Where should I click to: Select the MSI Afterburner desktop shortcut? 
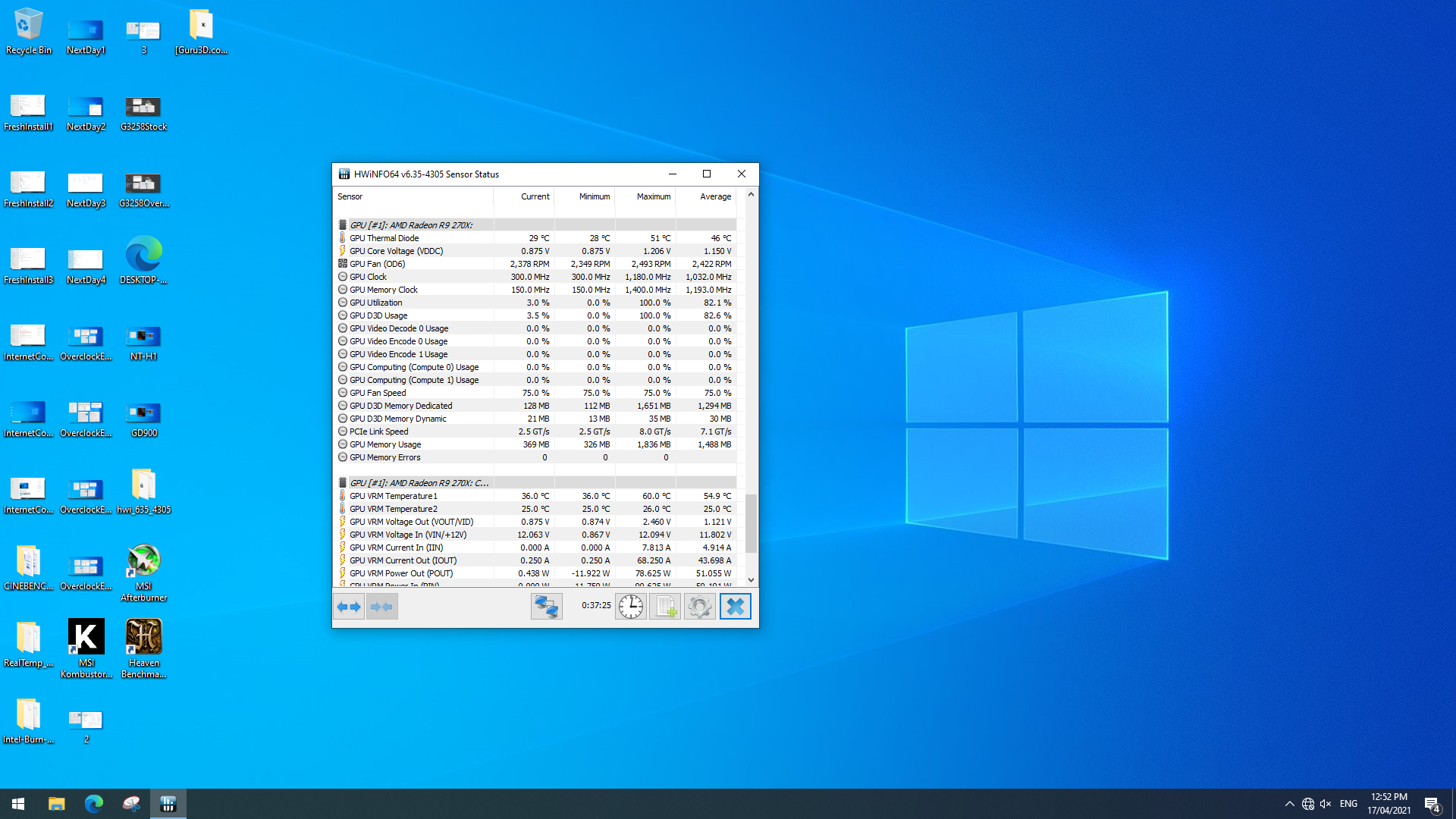(x=143, y=573)
